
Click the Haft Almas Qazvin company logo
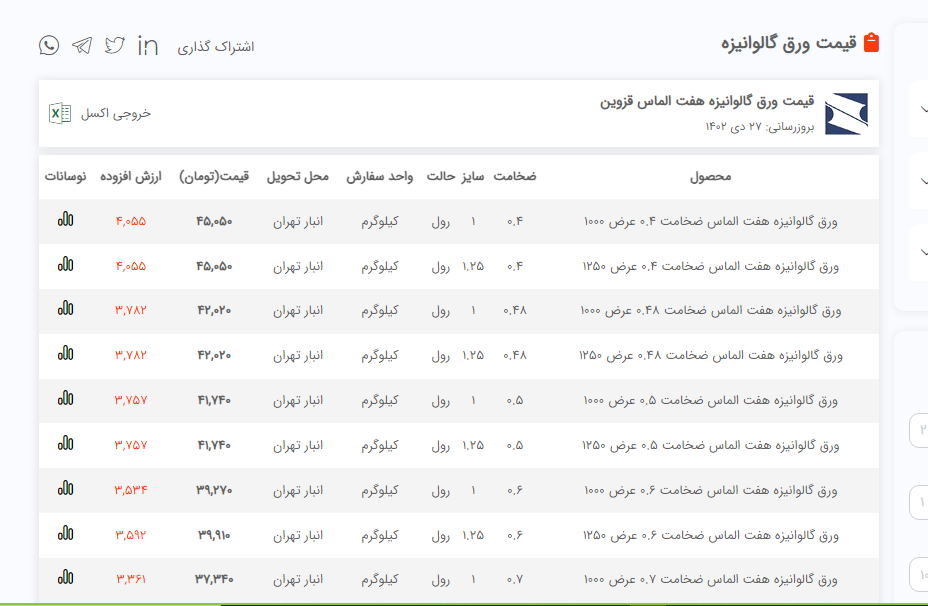tap(846, 113)
